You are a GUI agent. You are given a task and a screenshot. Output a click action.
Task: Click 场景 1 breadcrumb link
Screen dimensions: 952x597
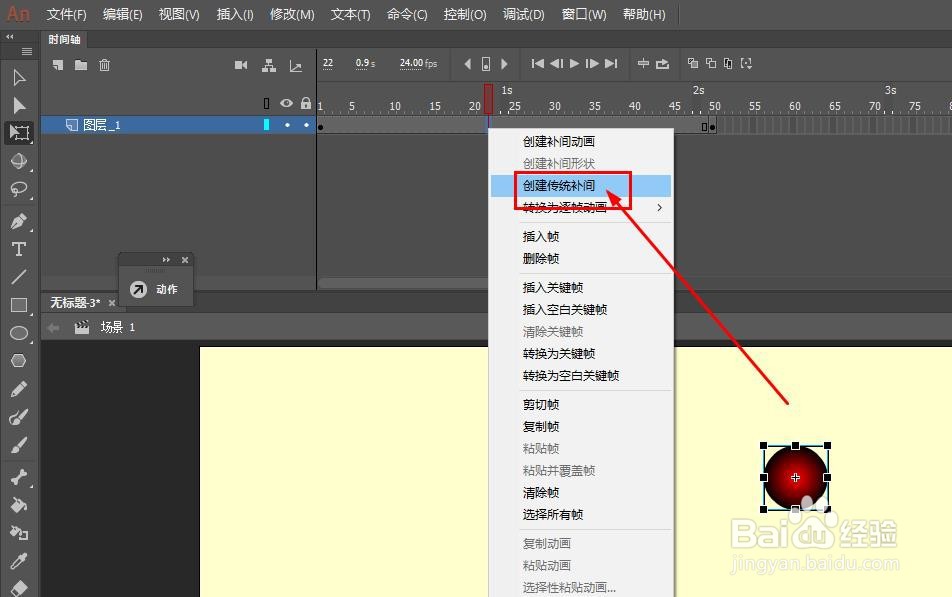(x=118, y=326)
